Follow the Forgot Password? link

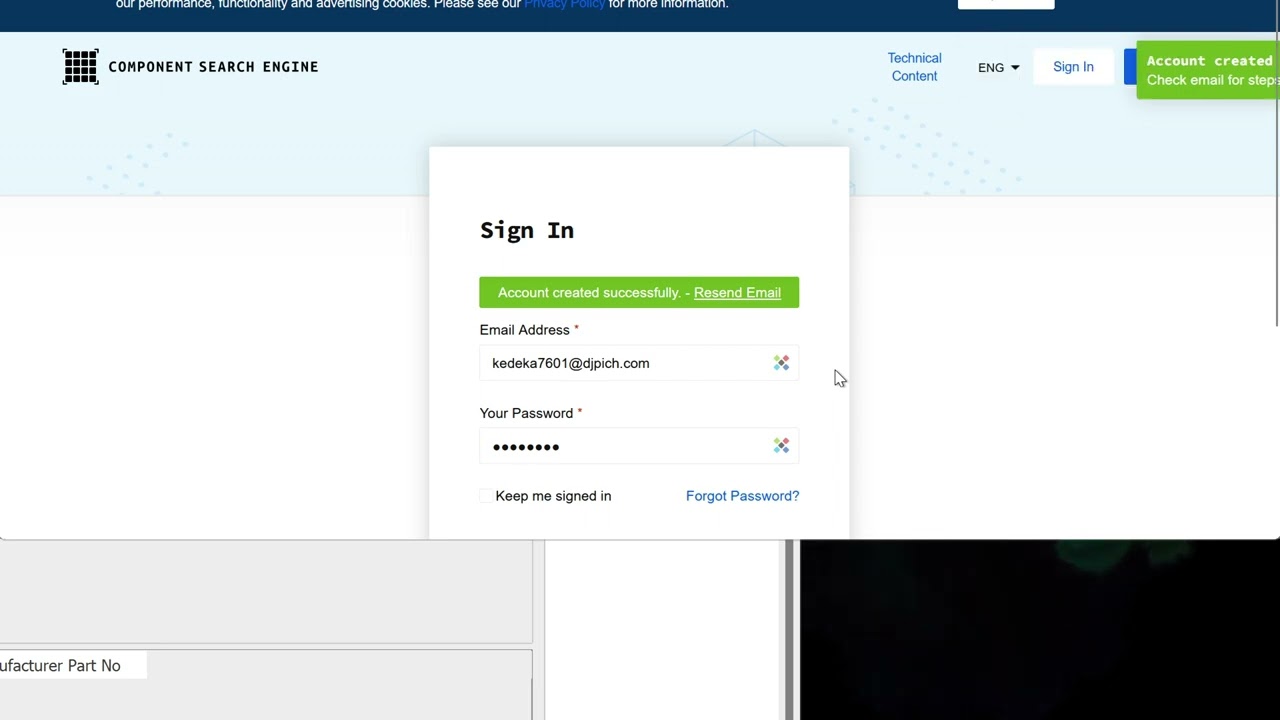pos(742,496)
